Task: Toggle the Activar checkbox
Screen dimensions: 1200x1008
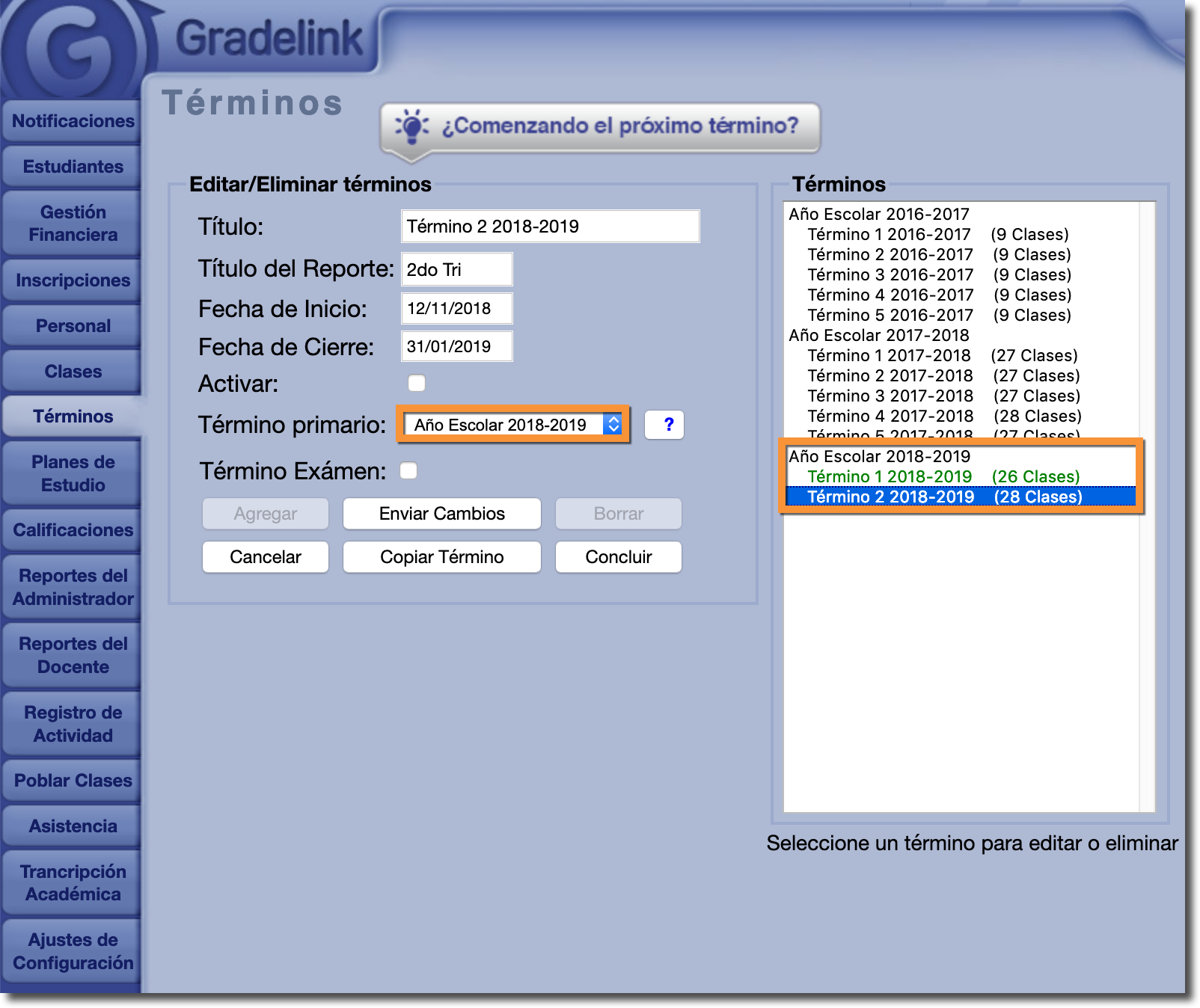Action: pyautogui.click(x=417, y=384)
